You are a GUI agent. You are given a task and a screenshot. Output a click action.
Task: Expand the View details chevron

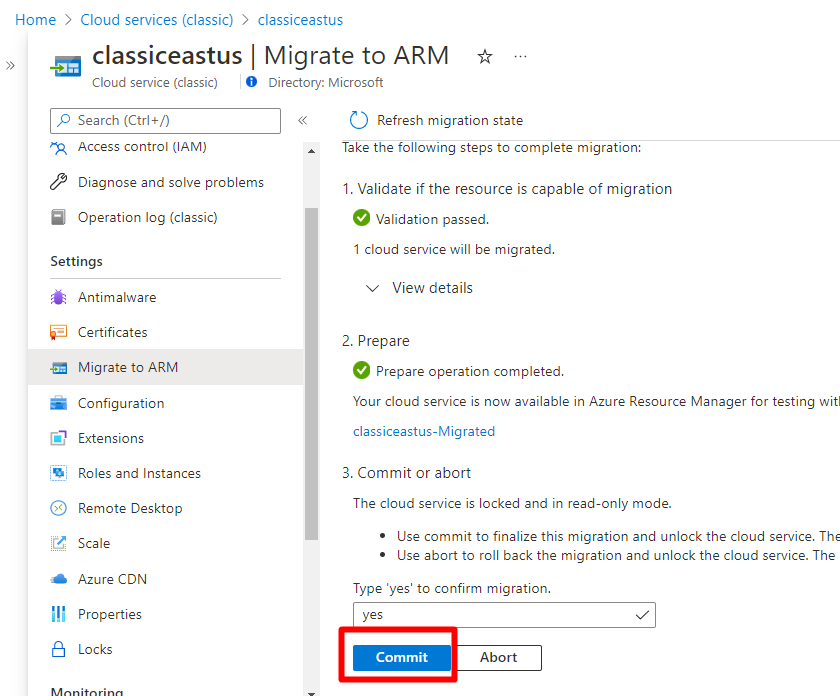coord(372,288)
